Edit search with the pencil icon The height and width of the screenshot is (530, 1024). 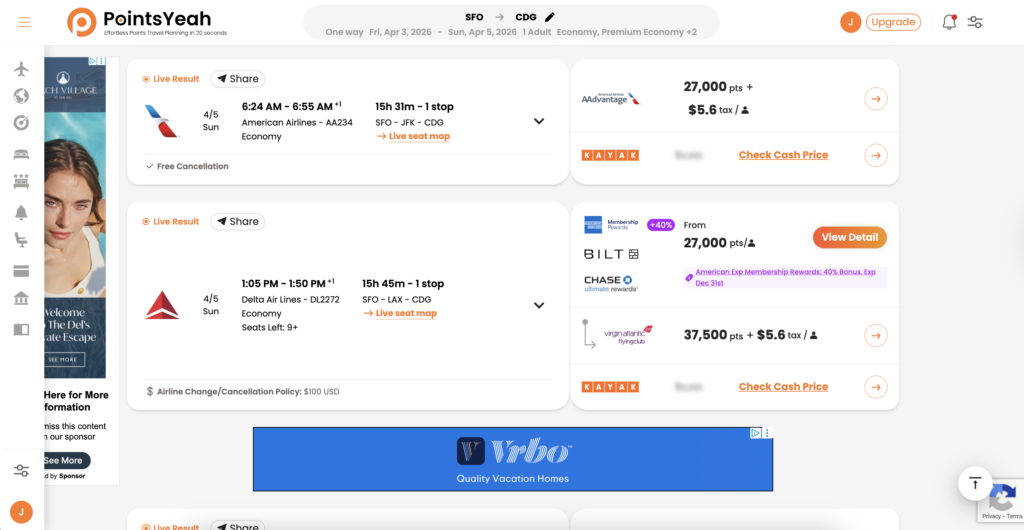pos(549,17)
